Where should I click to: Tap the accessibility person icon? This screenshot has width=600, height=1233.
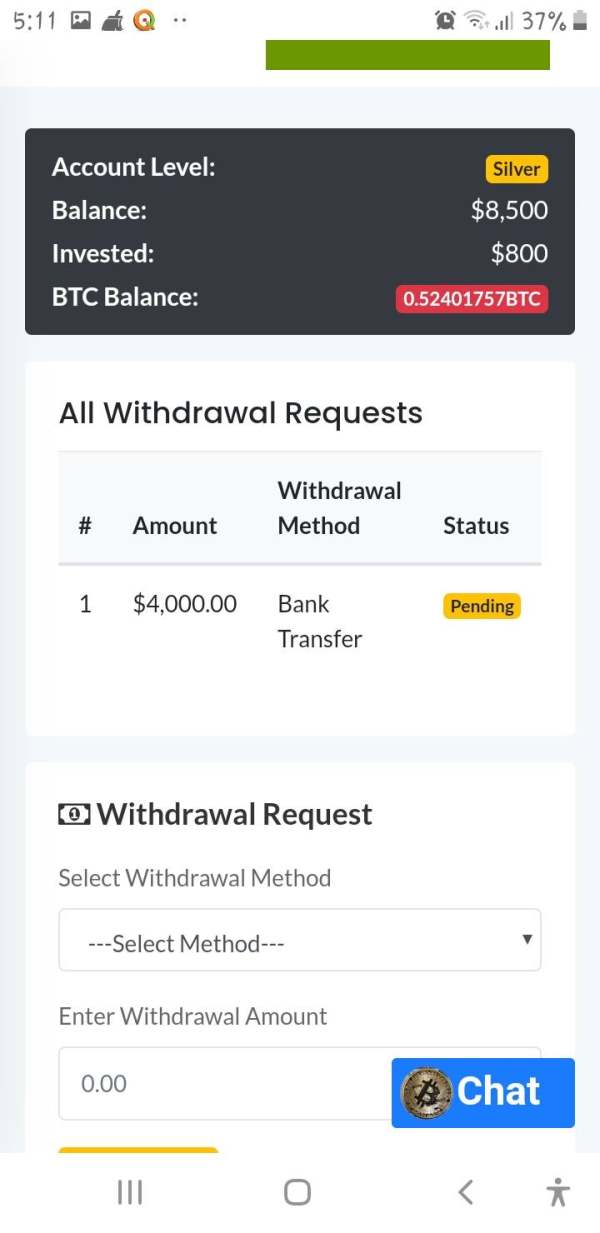tap(558, 1192)
